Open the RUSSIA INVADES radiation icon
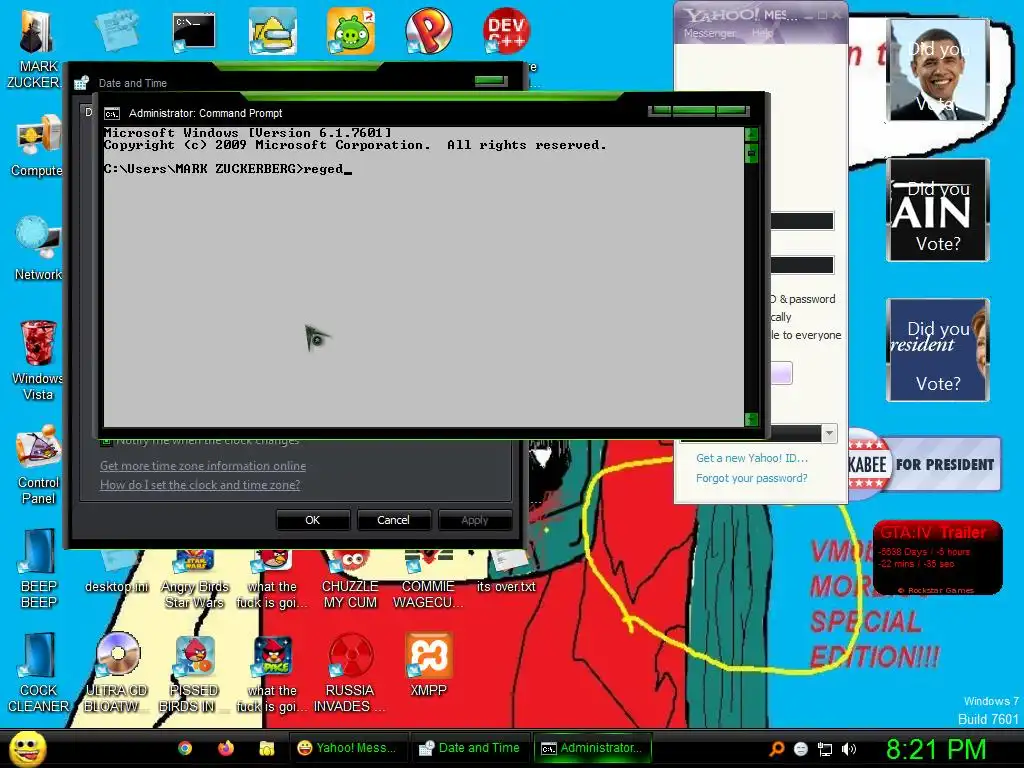This screenshot has width=1024, height=768. [x=351, y=655]
